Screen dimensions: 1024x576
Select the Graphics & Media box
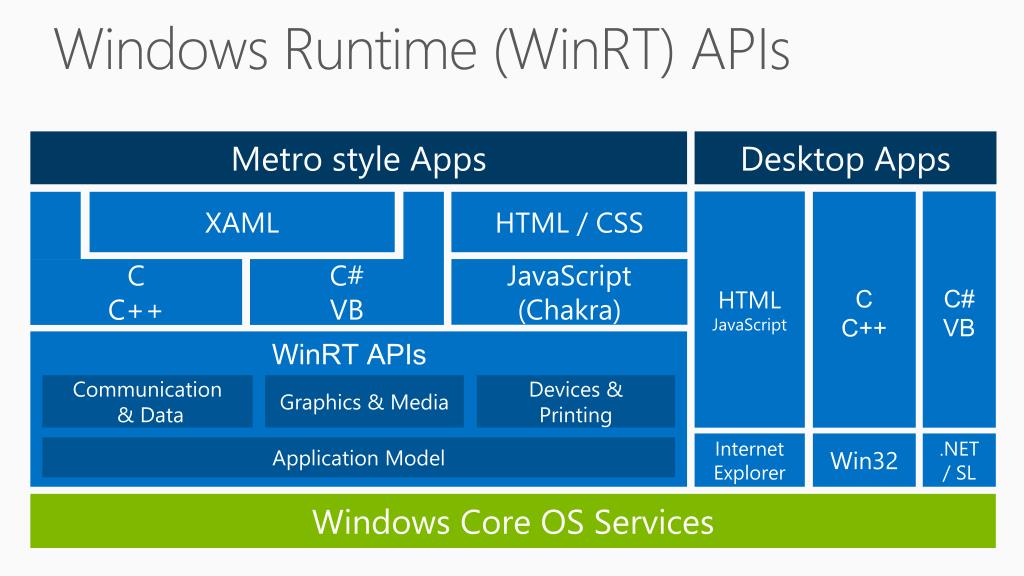(x=364, y=402)
